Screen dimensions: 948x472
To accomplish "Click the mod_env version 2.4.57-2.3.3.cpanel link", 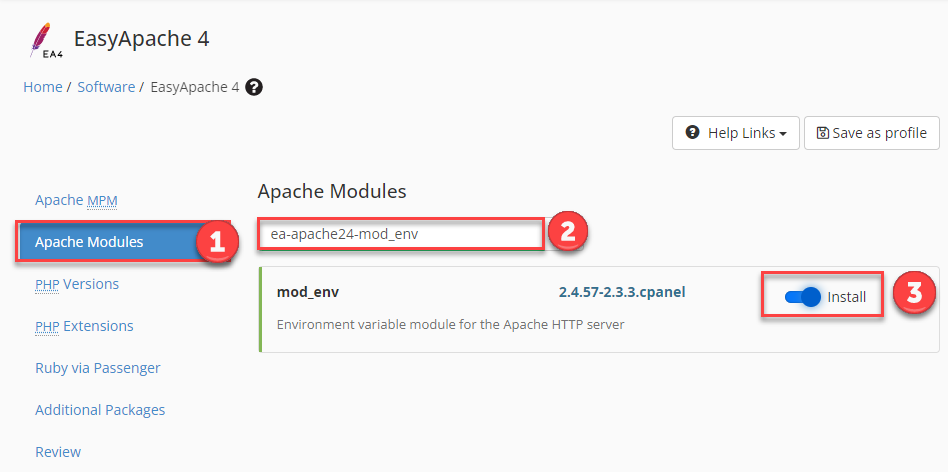I will (621, 293).
